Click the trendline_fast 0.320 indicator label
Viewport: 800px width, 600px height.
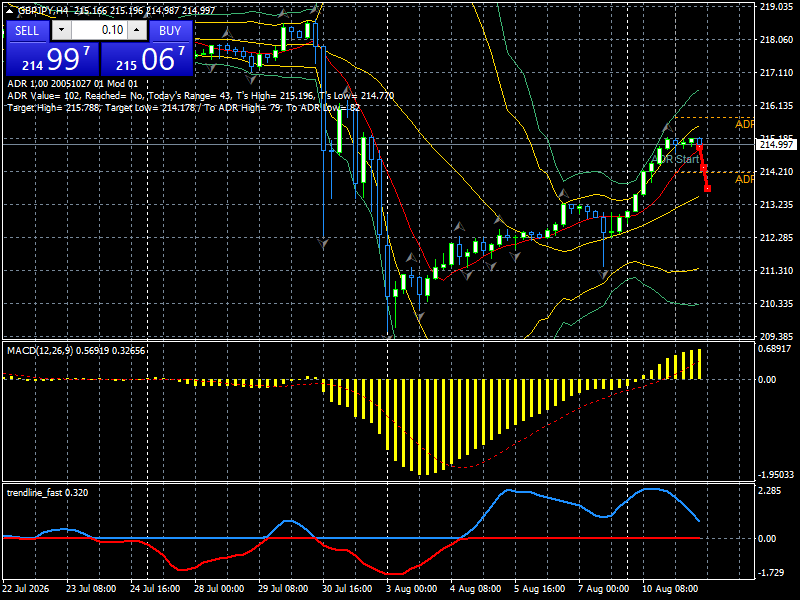coord(47,492)
